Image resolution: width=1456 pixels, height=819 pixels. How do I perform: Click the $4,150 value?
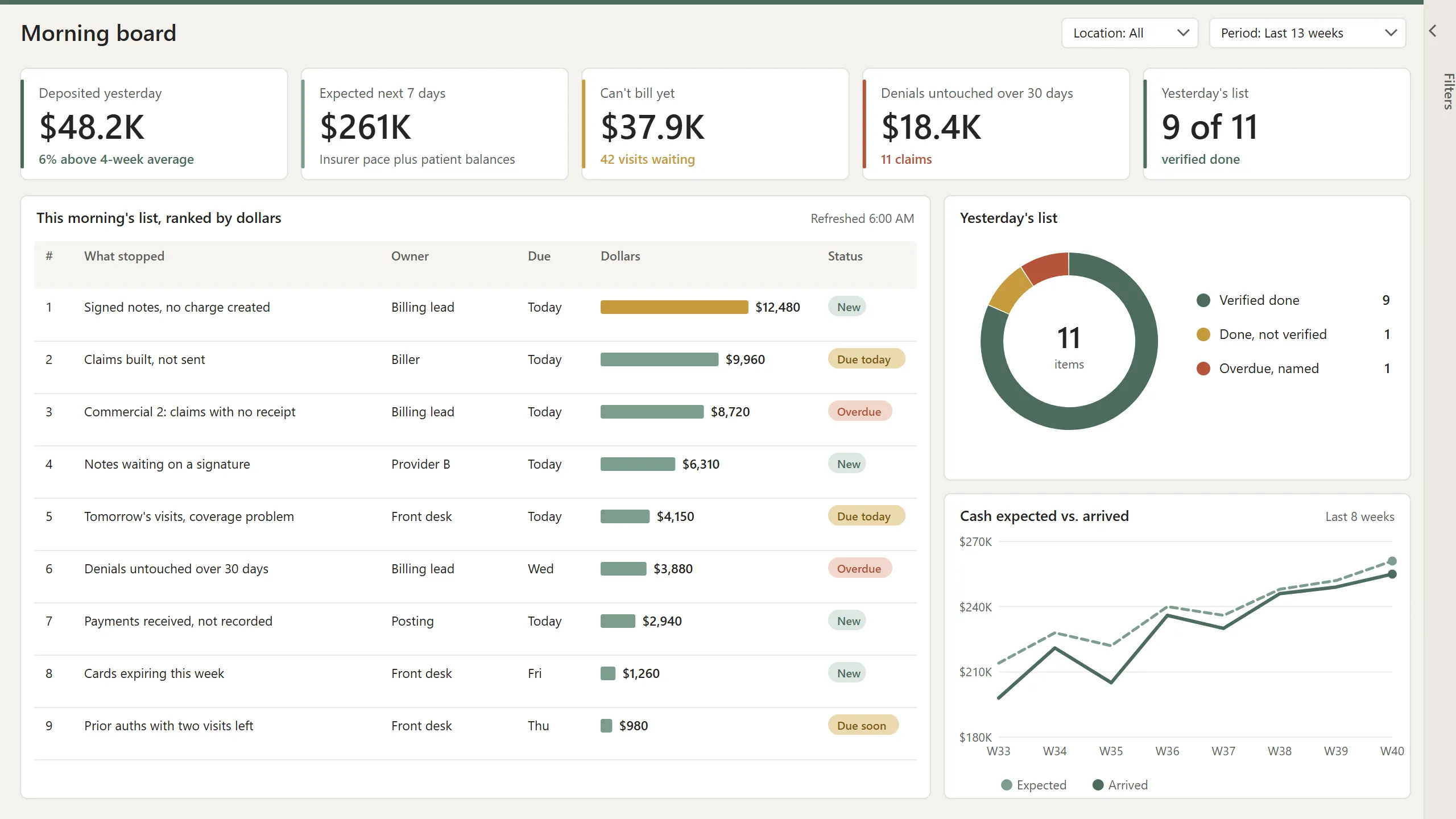click(675, 516)
